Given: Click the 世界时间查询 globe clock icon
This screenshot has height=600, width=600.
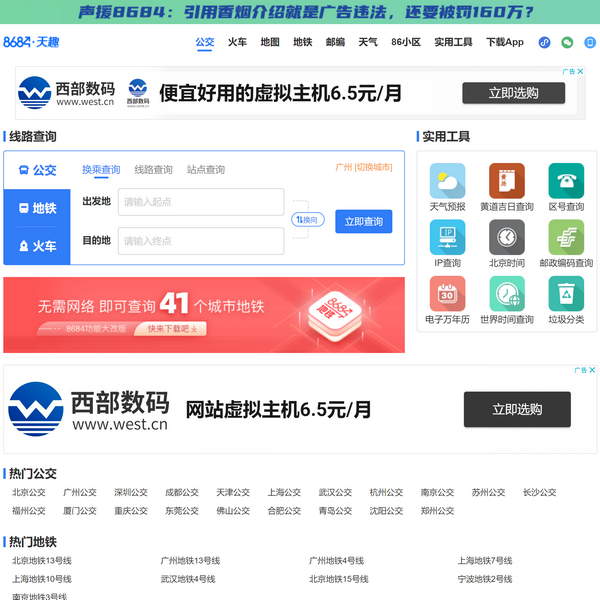Looking at the screenshot, I should (506, 294).
